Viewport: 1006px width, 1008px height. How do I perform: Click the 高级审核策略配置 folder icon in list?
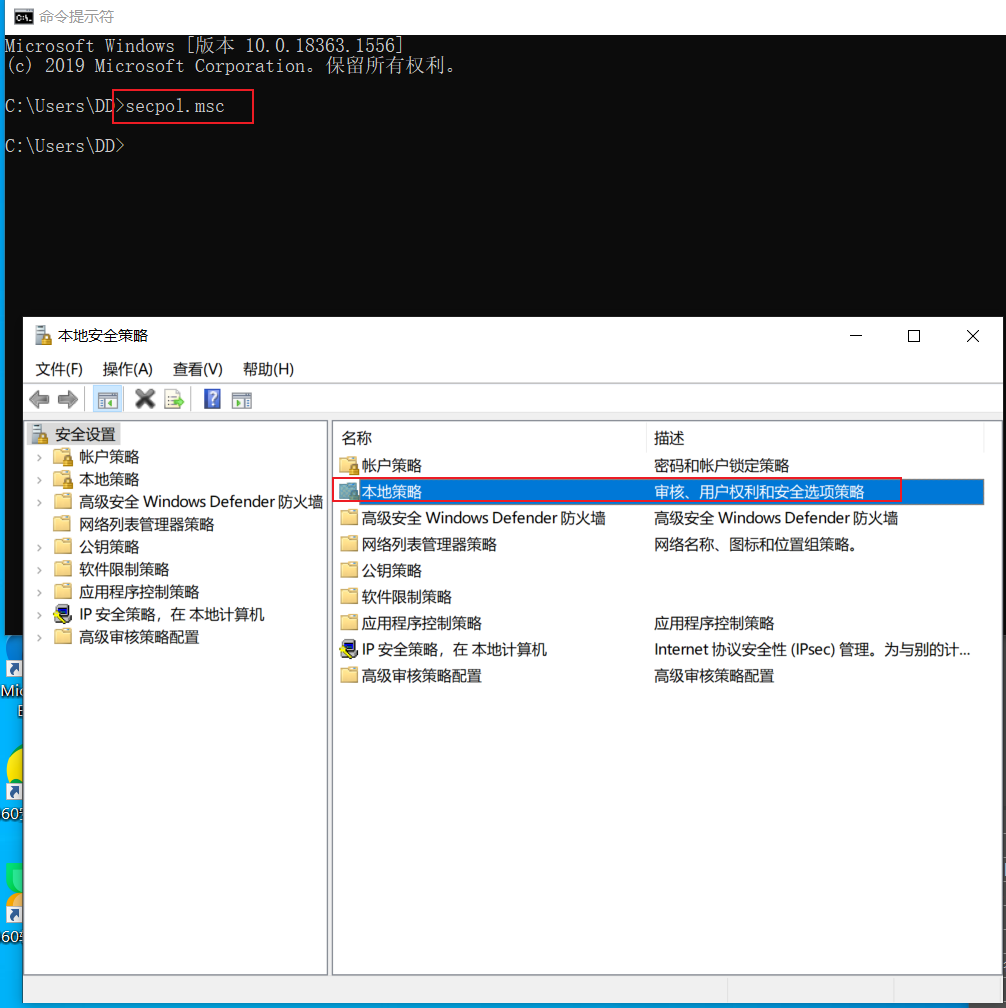point(349,676)
